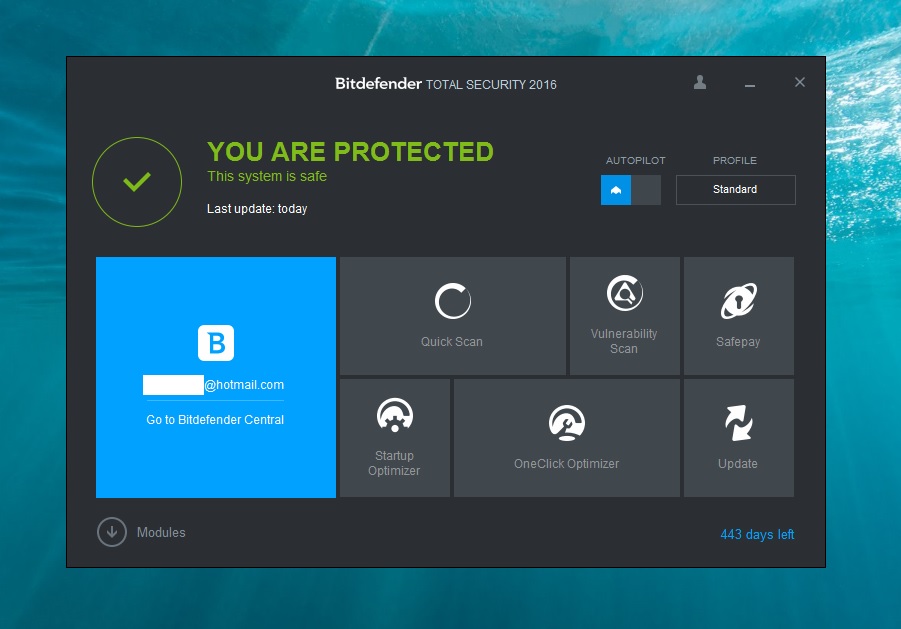Close the Bitdefender window
Screen dimensions: 901x629
(799, 83)
